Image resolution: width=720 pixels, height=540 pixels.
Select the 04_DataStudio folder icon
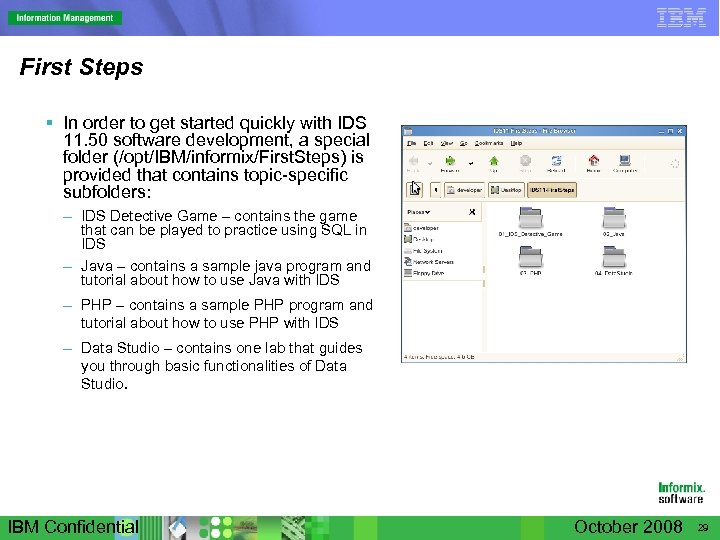point(614,257)
